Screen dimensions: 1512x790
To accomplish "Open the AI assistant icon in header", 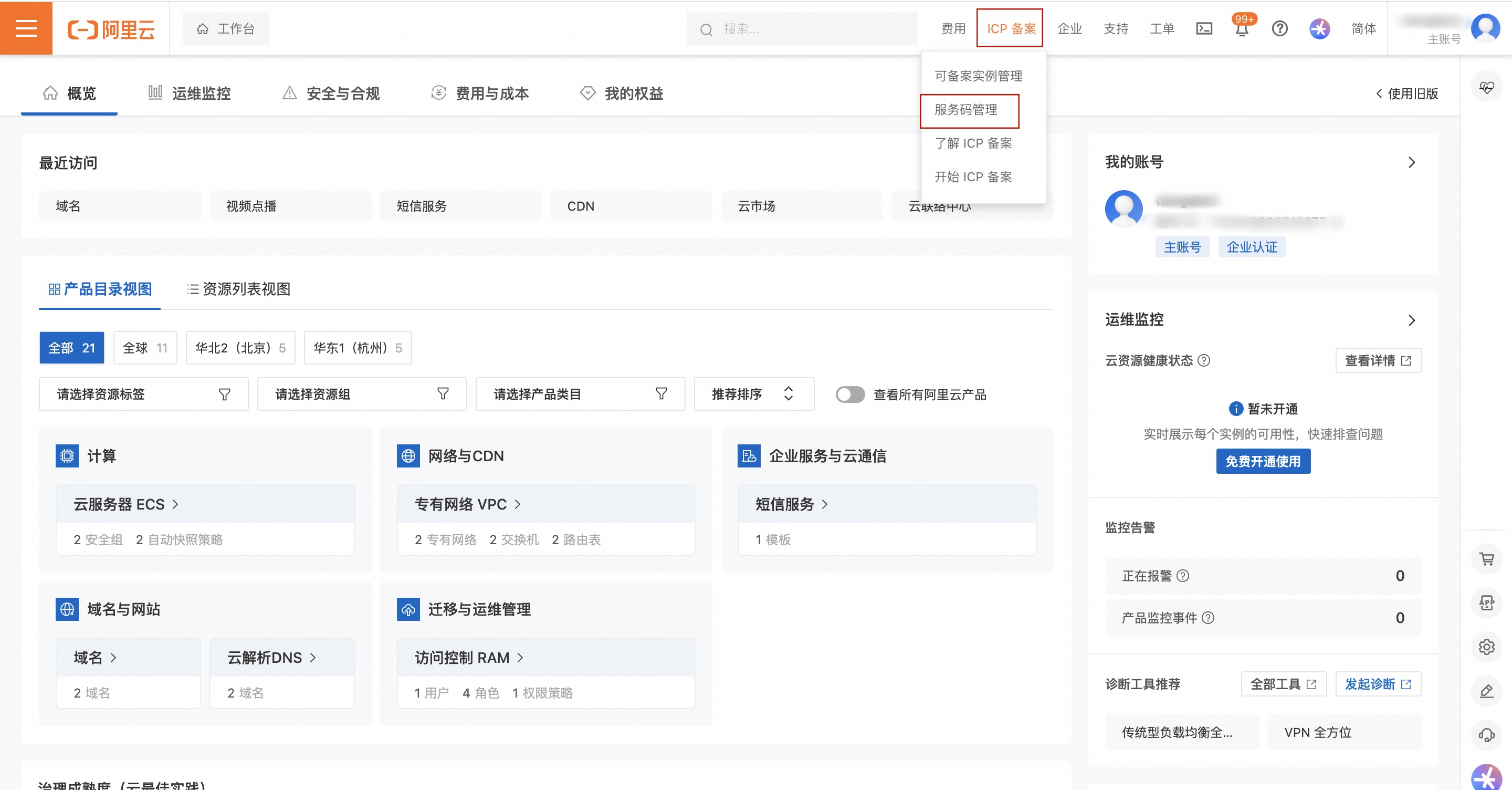I will pos(1319,28).
